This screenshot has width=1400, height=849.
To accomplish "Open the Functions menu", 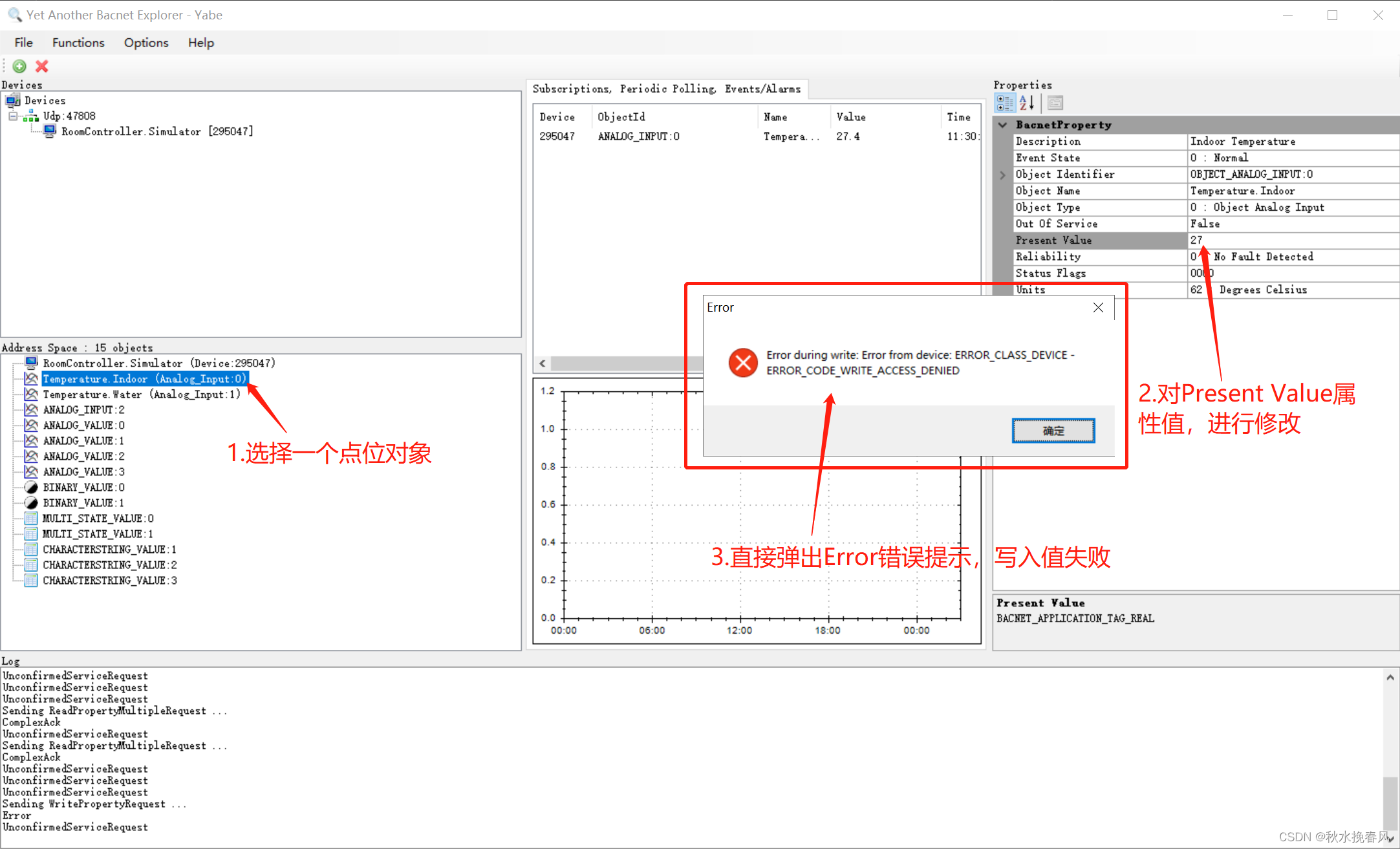I will click(x=78, y=43).
